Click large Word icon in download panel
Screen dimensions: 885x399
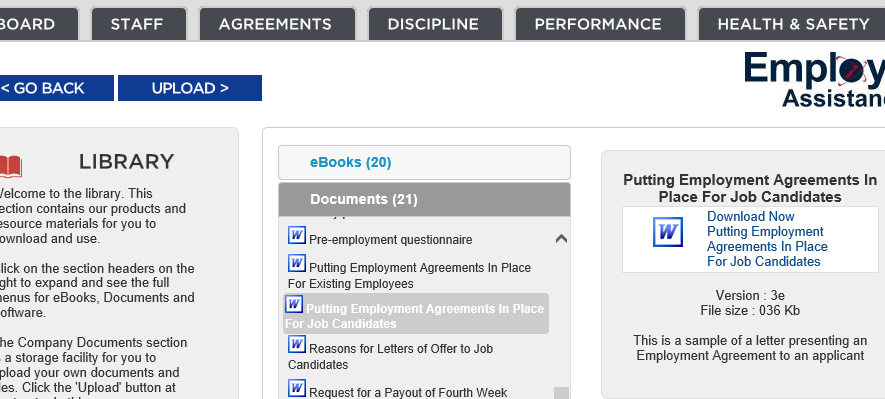click(668, 232)
